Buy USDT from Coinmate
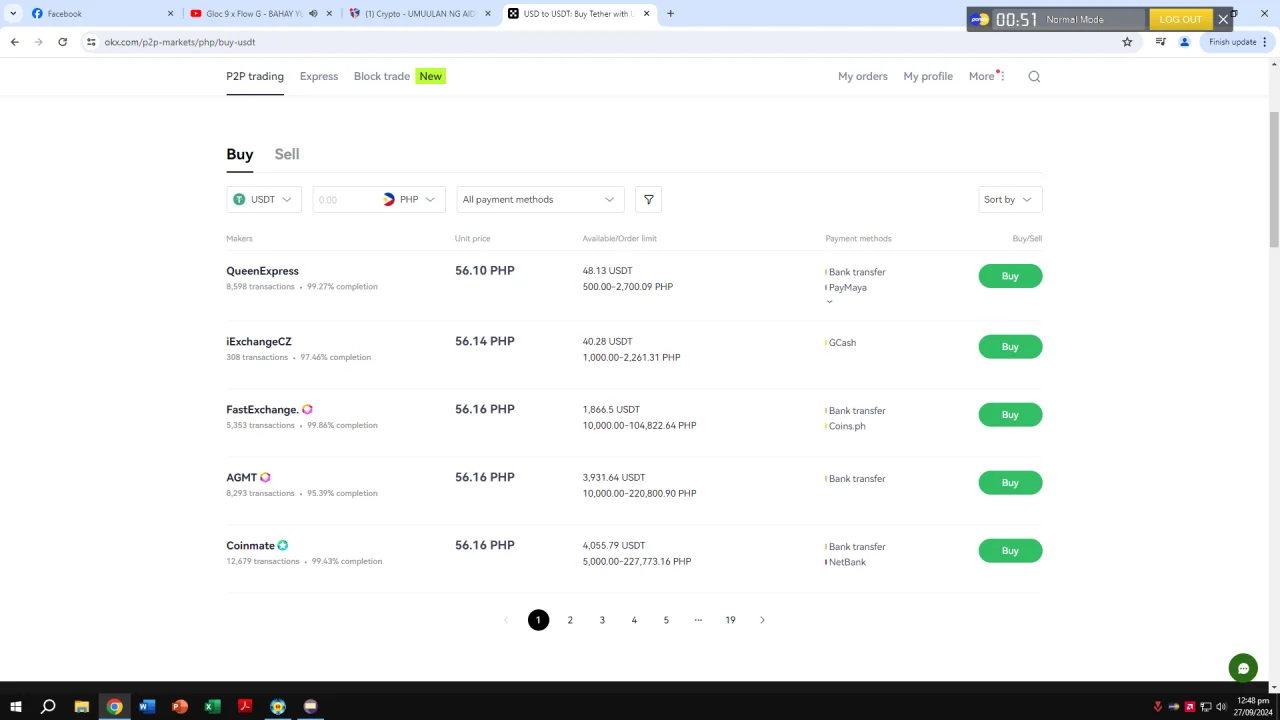The width and height of the screenshot is (1280, 720). [x=1010, y=551]
